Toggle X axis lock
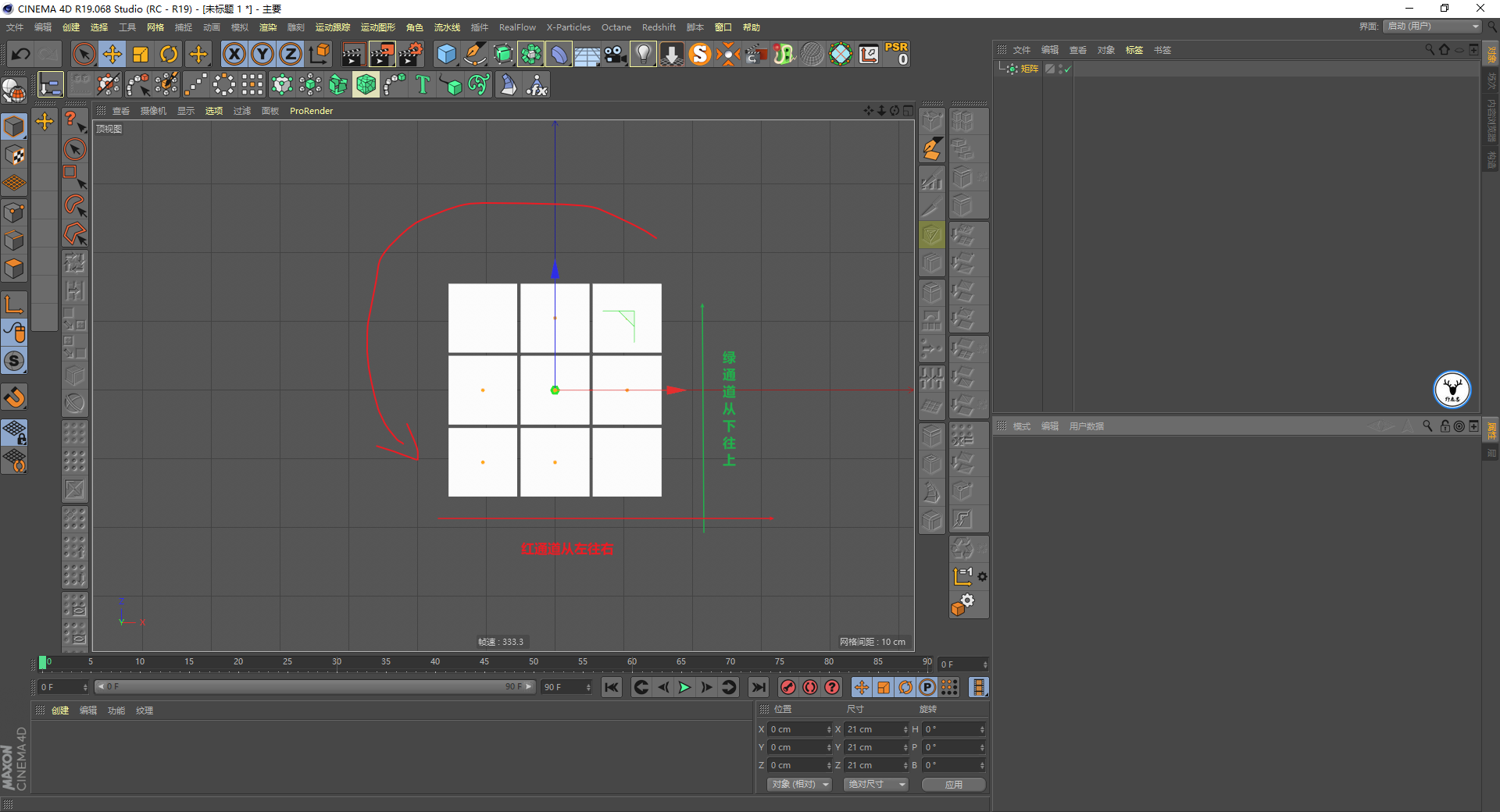Image resolution: width=1500 pixels, height=812 pixels. [234, 54]
